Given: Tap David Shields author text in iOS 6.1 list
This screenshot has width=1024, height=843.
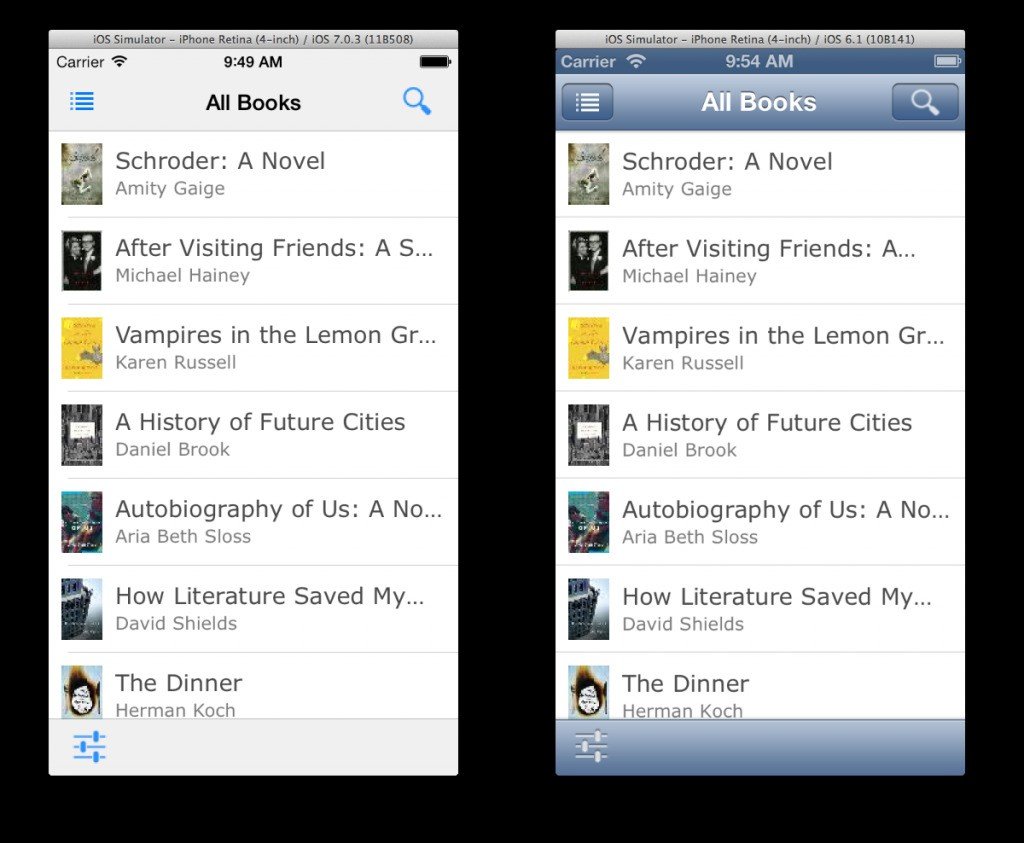Looking at the screenshot, I should tap(683, 624).
